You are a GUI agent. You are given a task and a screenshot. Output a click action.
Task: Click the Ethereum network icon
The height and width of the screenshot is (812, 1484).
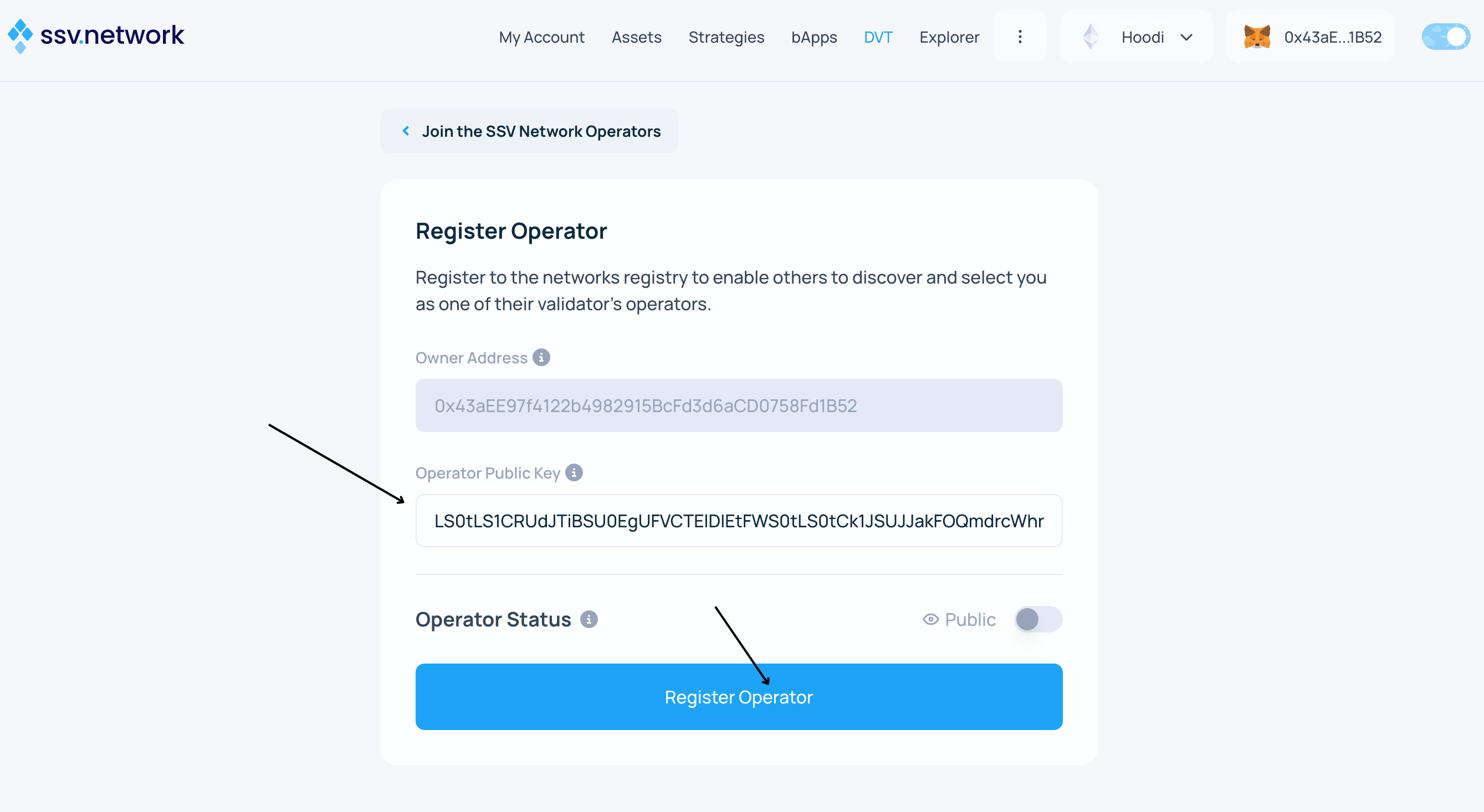click(x=1091, y=37)
